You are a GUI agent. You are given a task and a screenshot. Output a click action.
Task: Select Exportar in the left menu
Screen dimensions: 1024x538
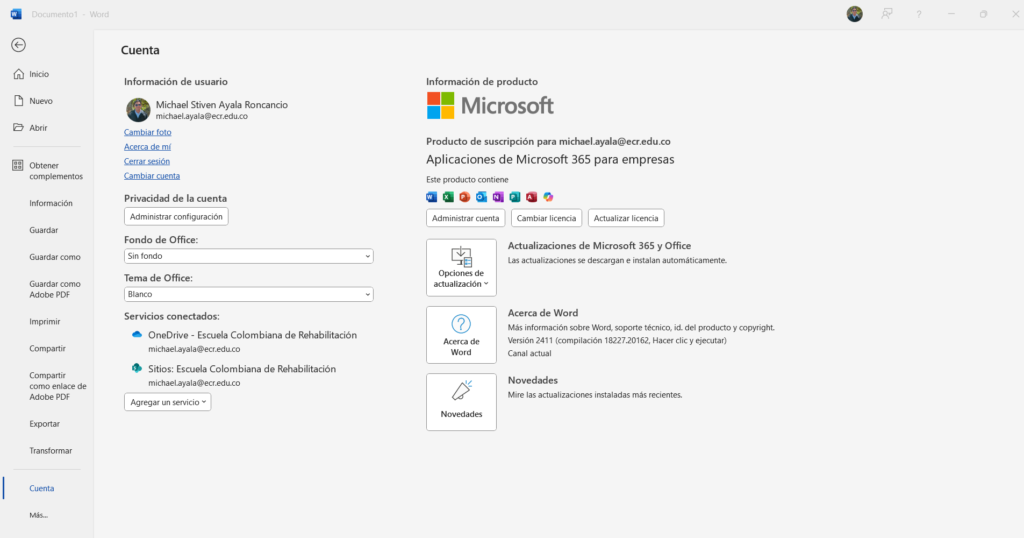(x=44, y=424)
